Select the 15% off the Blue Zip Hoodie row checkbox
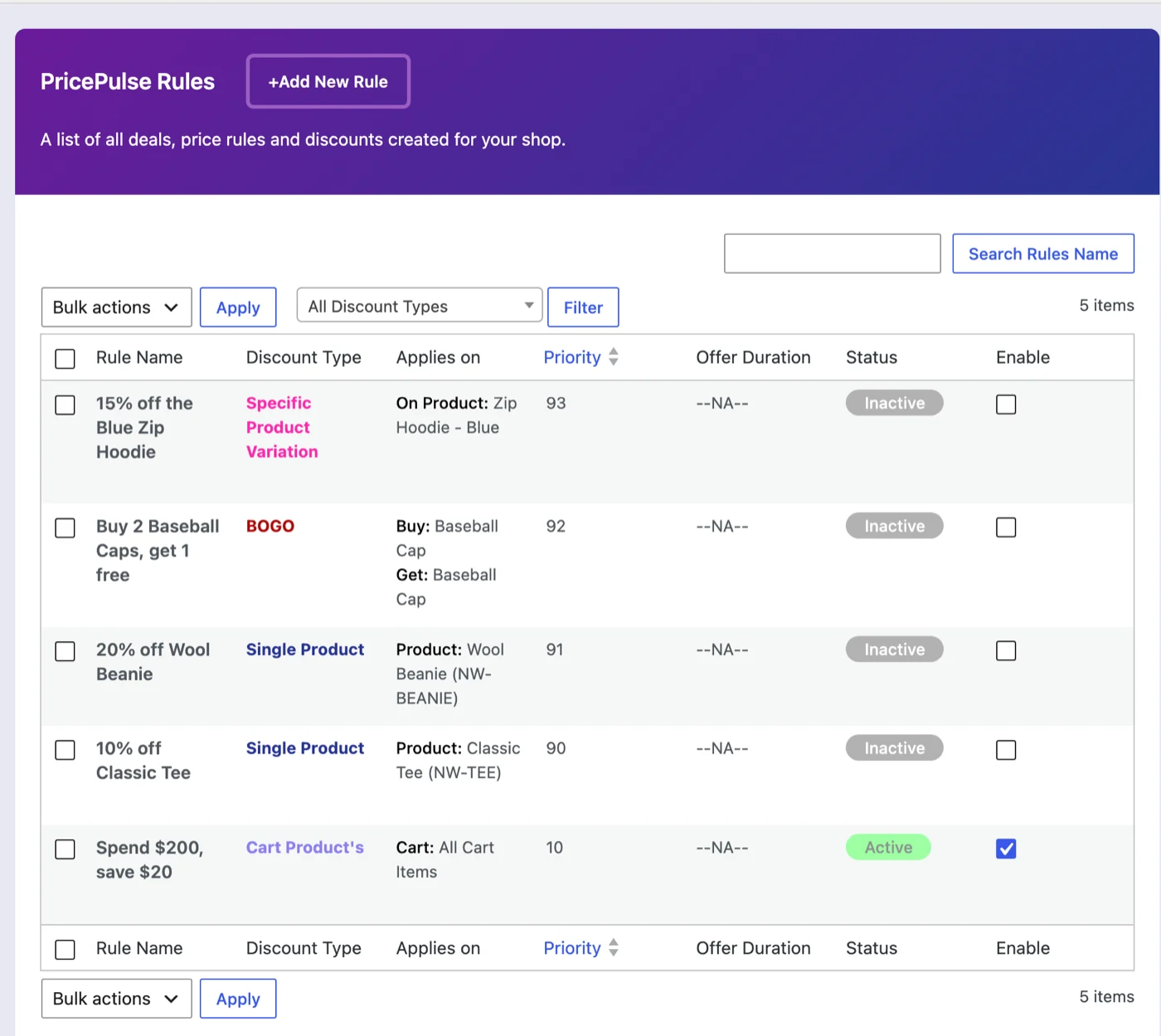This screenshot has width=1161, height=1036. pos(65,405)
